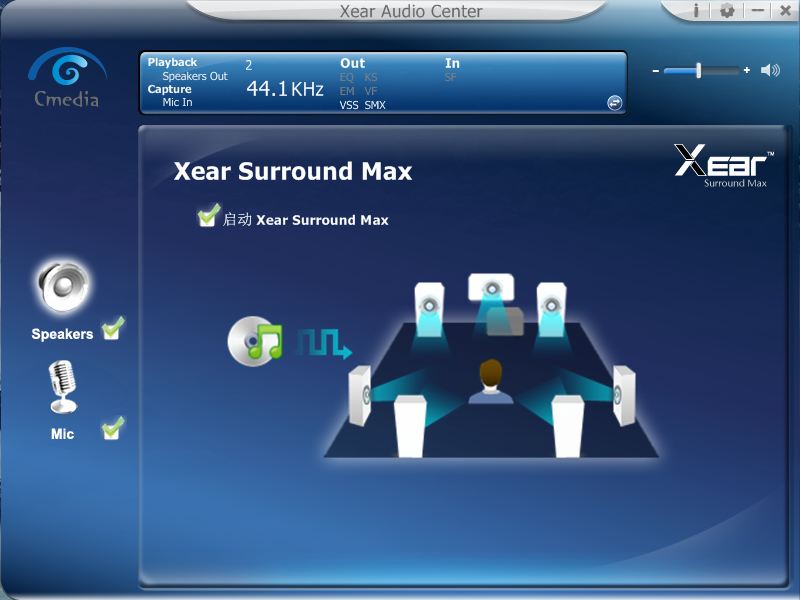800x600 pixels.
Task: Click the Out column header
Action: [x=353, y=63]
